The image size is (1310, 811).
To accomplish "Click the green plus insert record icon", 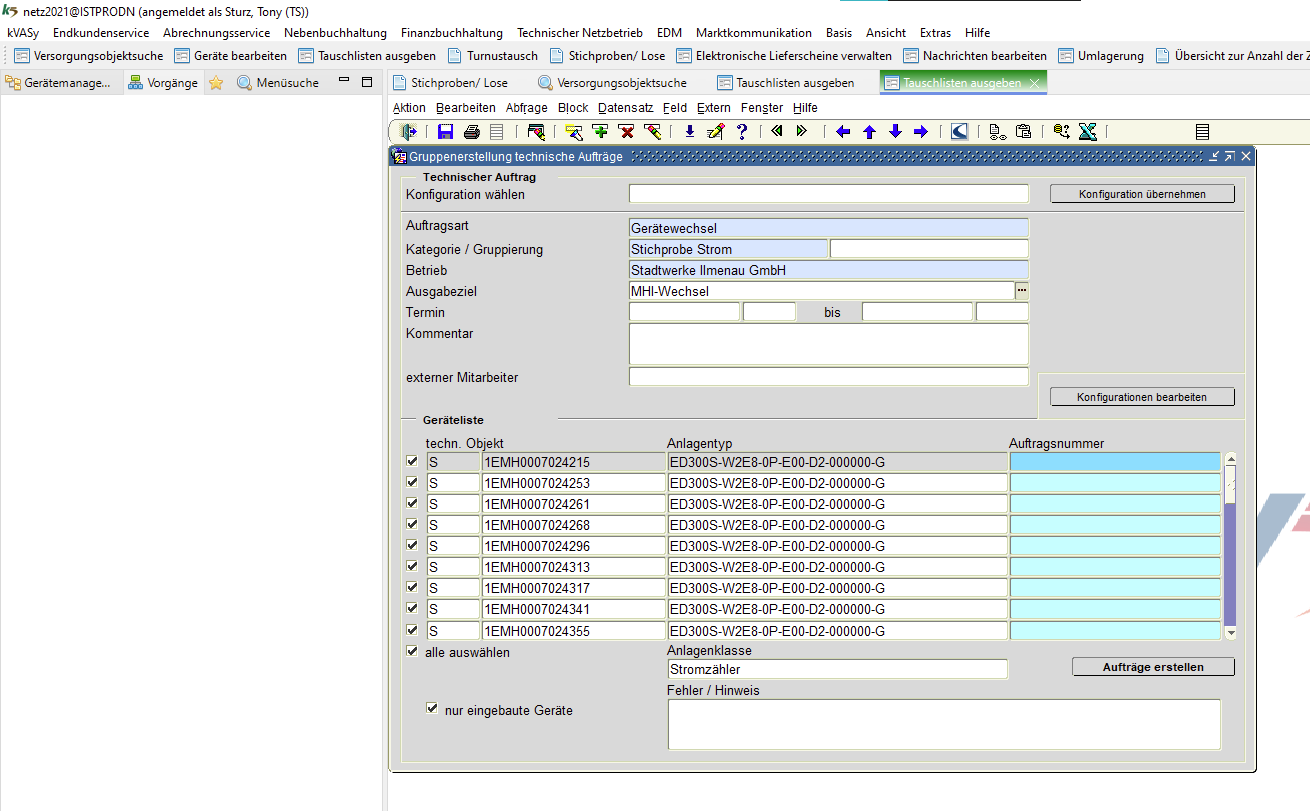I will (x=600, y=131).
